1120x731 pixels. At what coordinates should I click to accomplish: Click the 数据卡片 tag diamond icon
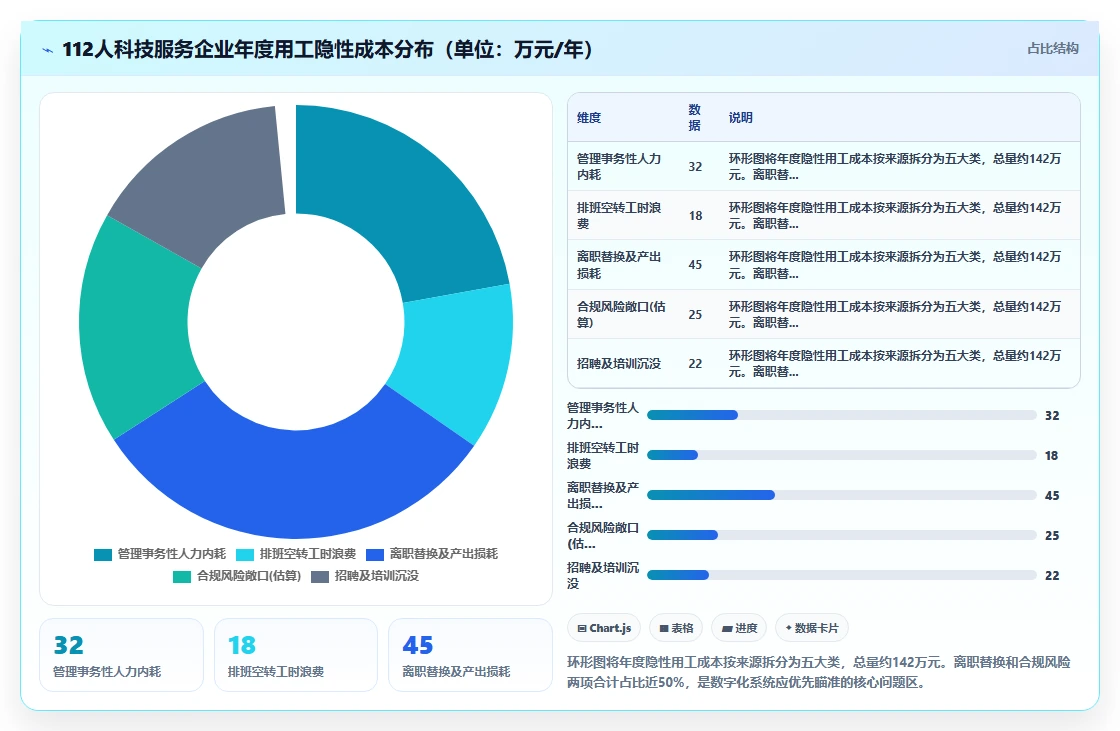789,628
